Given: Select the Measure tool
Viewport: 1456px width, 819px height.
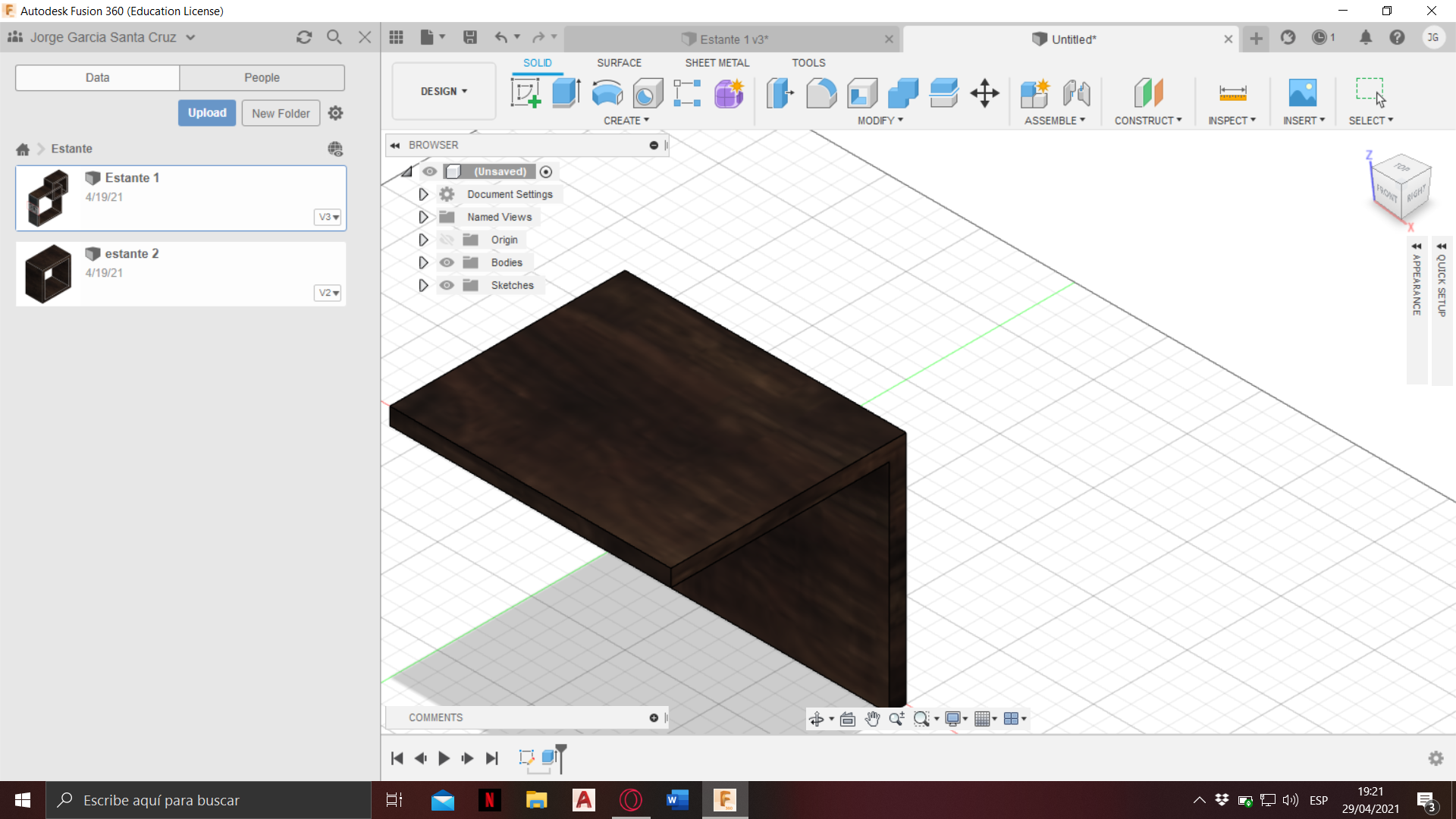Looking at the screenshot, I should click(x=1232, y=93).
